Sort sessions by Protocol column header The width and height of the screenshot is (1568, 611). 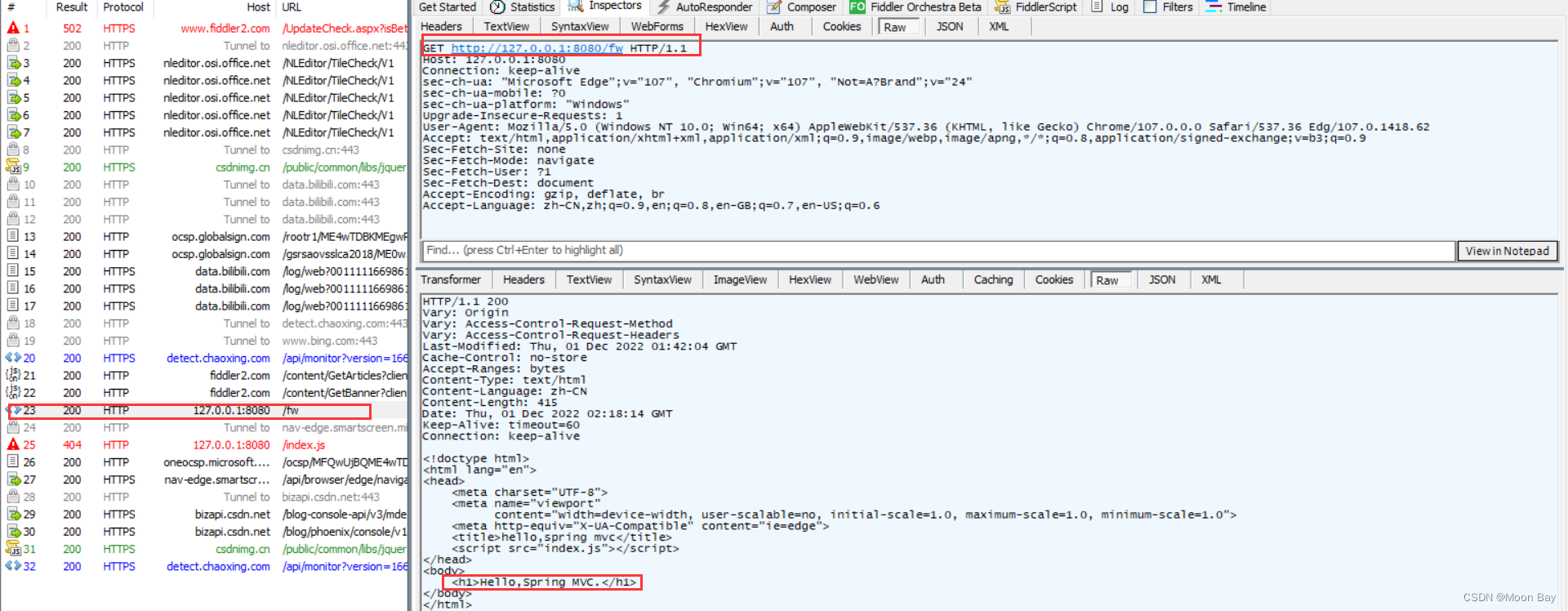[x=123, y=7]
